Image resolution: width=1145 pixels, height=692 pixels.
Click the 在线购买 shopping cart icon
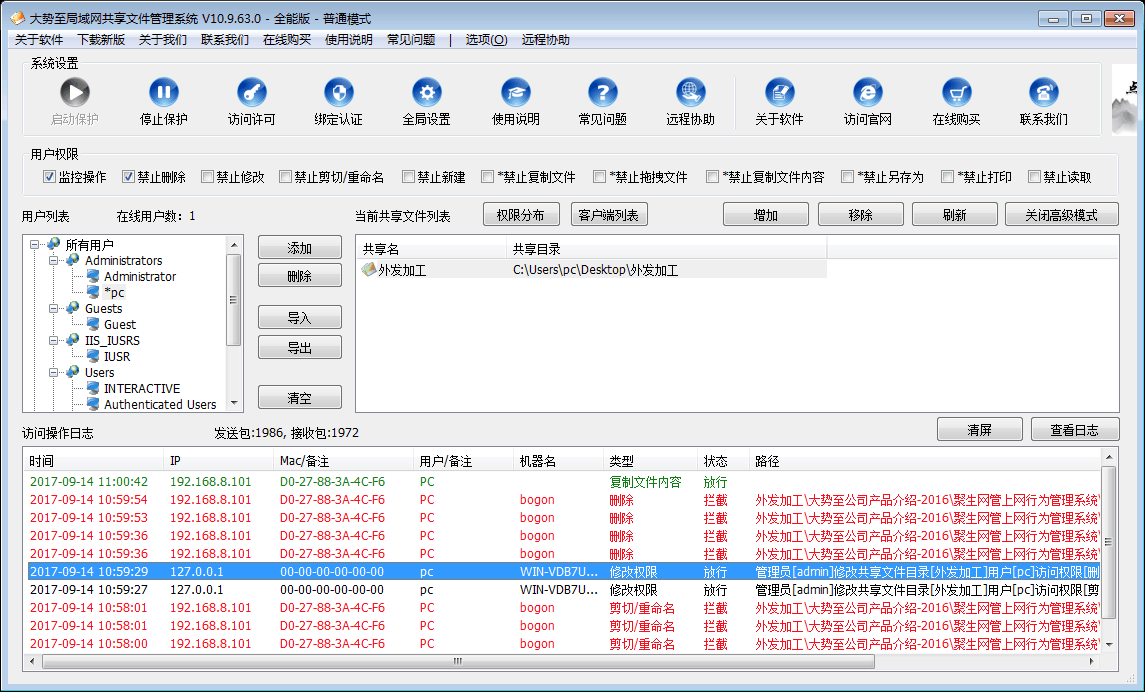click(956, 93)
